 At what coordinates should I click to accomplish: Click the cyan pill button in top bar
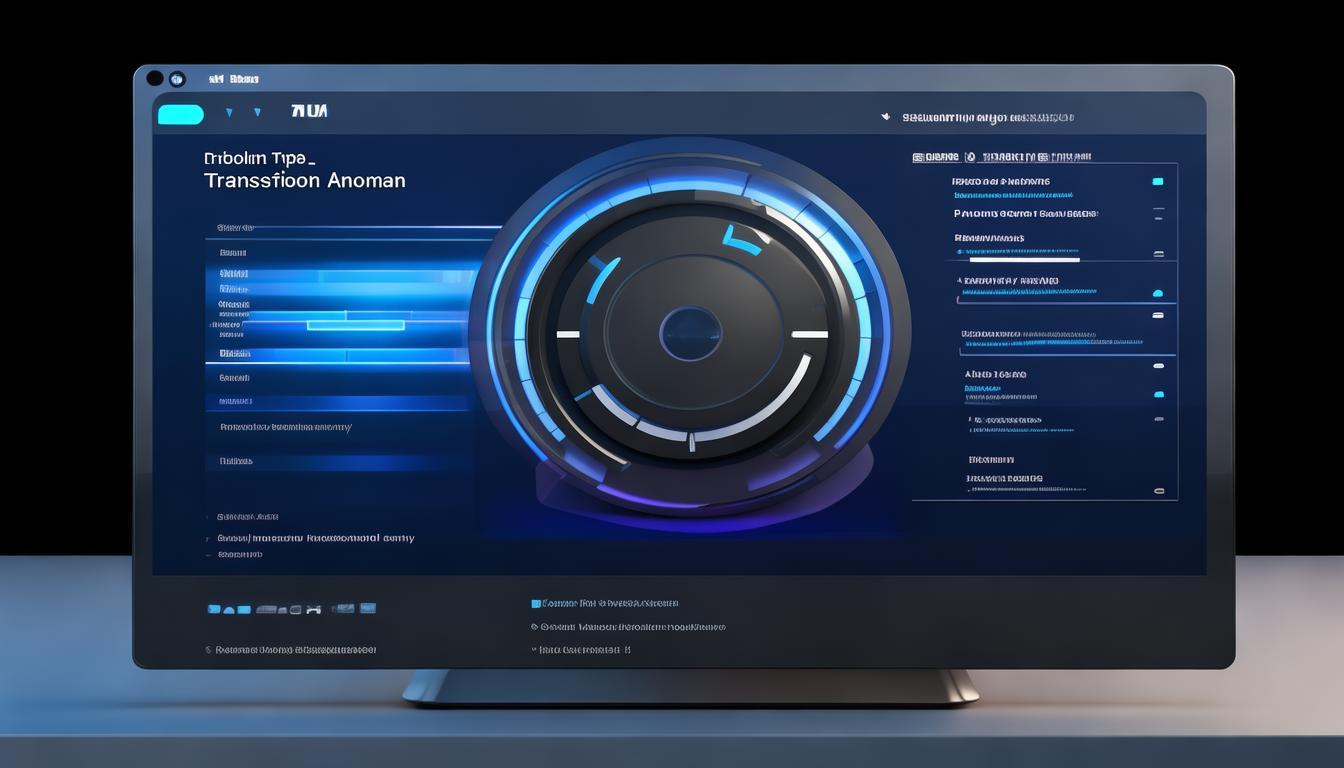(181, 115)
